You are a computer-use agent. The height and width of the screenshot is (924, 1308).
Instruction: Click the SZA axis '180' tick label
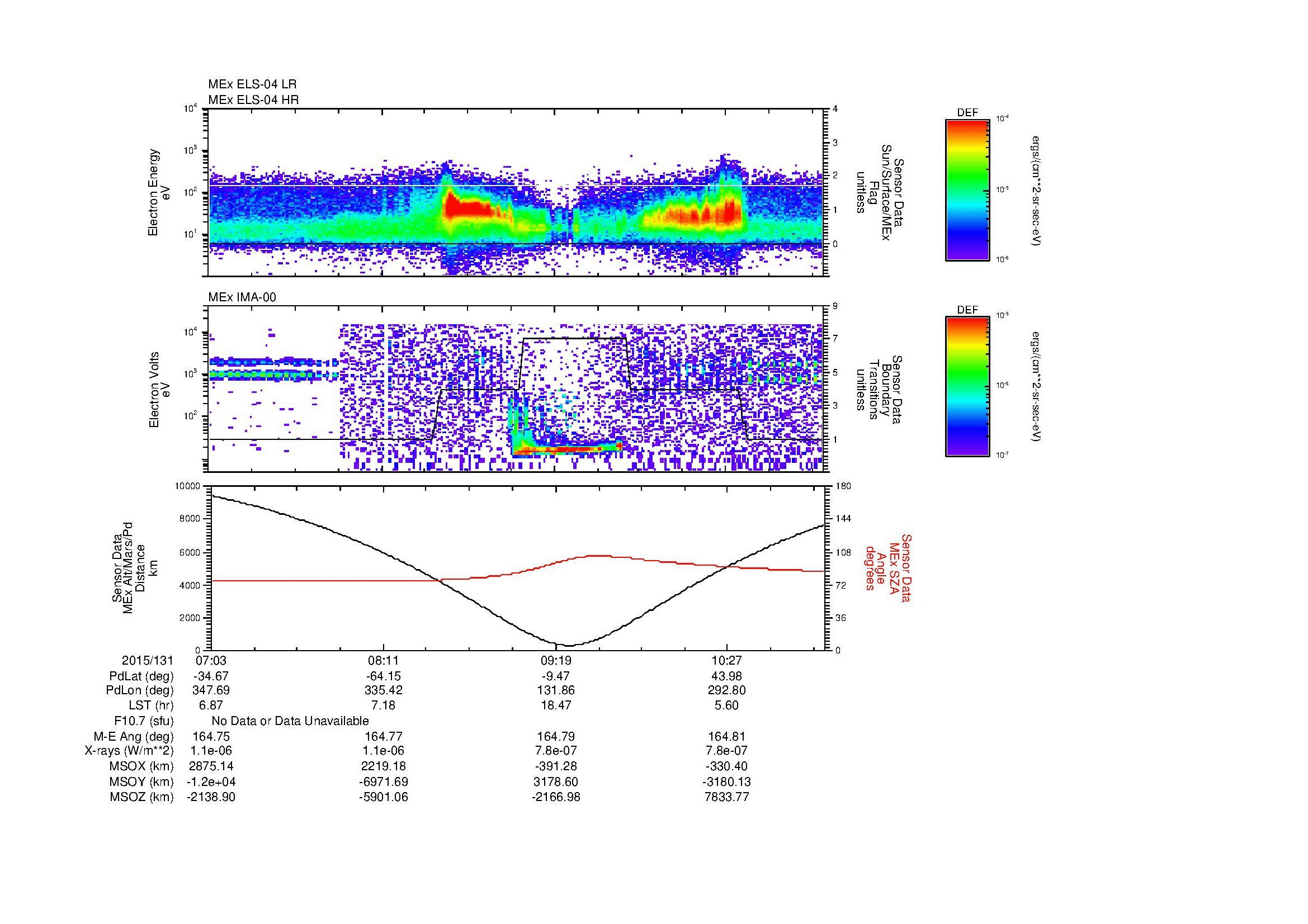pos(843,486)
